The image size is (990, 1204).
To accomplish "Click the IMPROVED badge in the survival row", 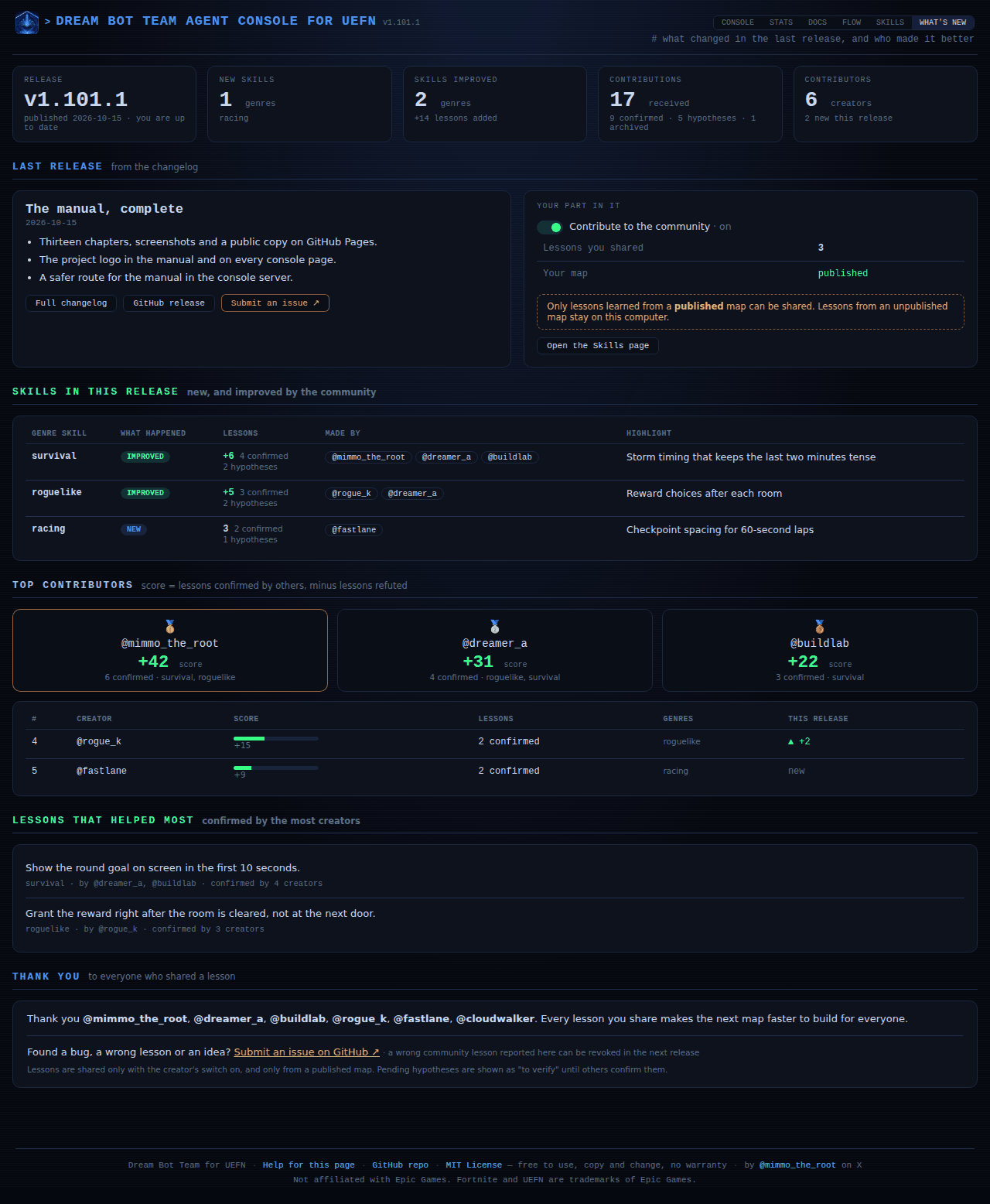I will (x=145, y=457).
